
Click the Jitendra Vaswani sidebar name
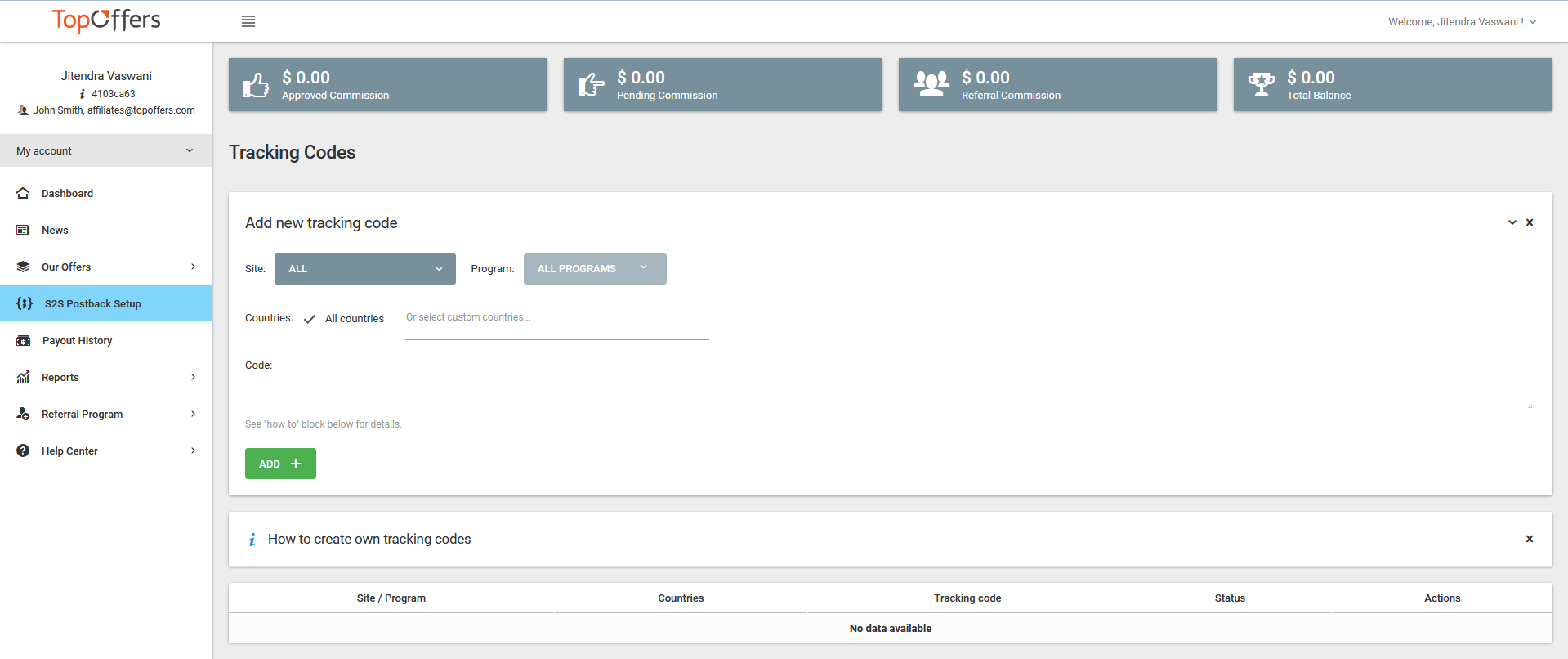106,76
